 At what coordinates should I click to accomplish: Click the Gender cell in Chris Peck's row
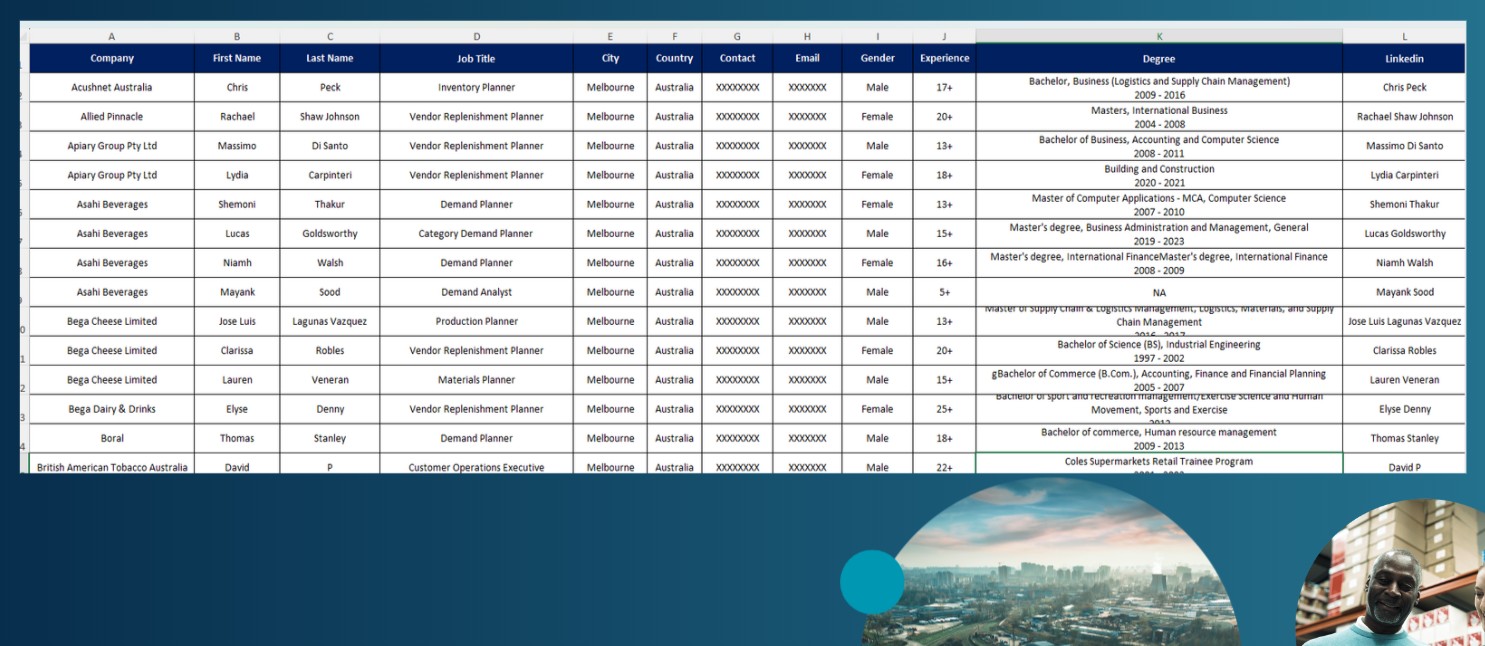[877, 87]
